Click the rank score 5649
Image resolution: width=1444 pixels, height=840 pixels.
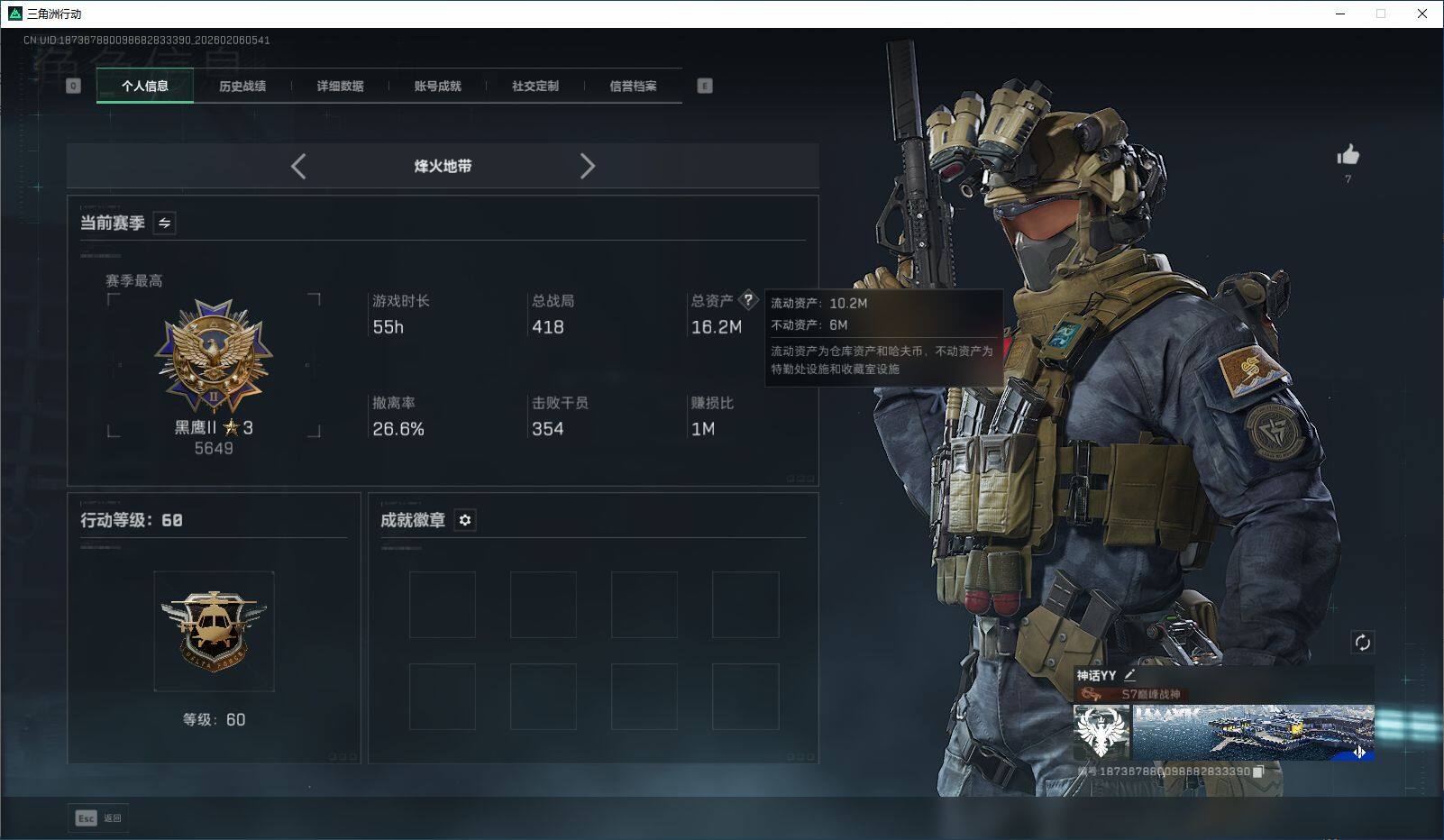pyautogui.click(x=214, y=449)
